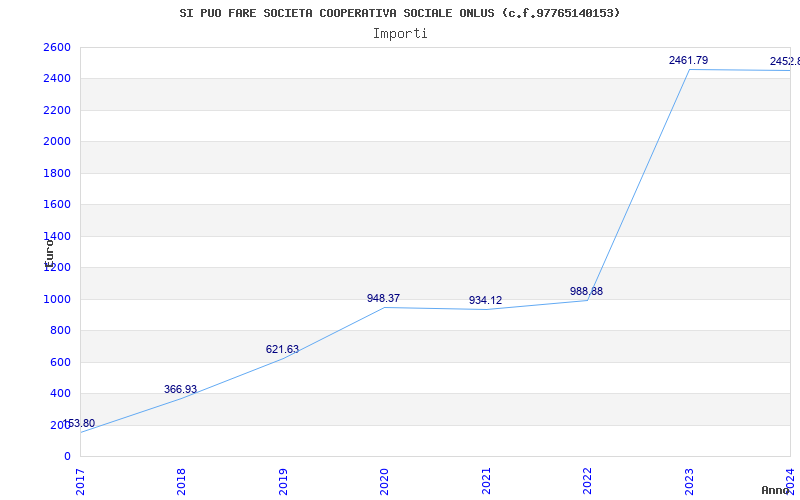Click the 2019 x-axis label
The height and width of the screenshot is (500, 800).
click(x=283, y=482)
